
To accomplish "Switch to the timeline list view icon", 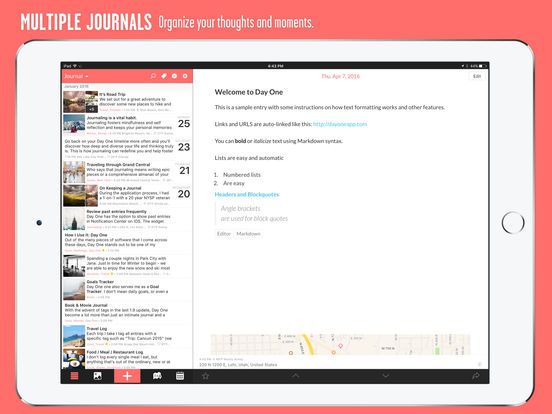I will click(x=74, y=376).
